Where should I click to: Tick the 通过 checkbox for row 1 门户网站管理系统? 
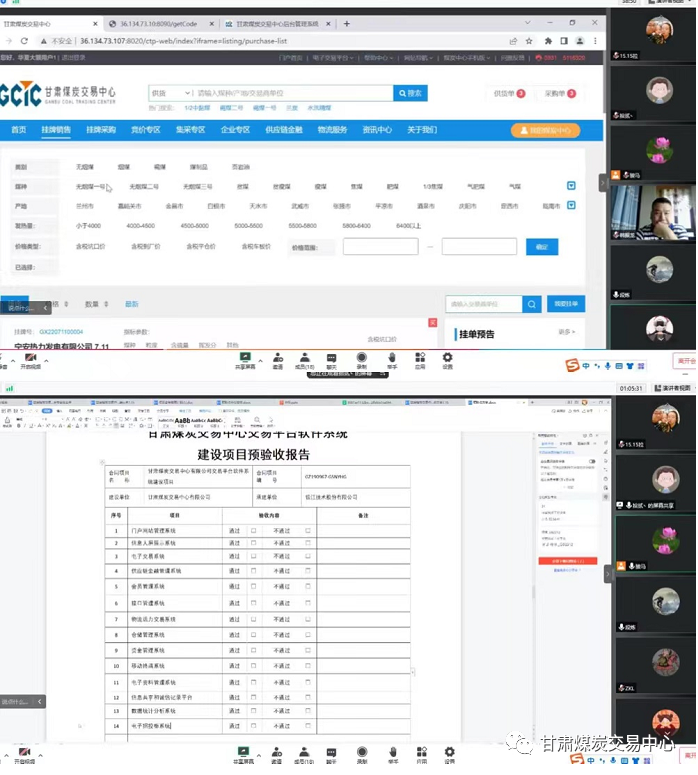point(254,530)
